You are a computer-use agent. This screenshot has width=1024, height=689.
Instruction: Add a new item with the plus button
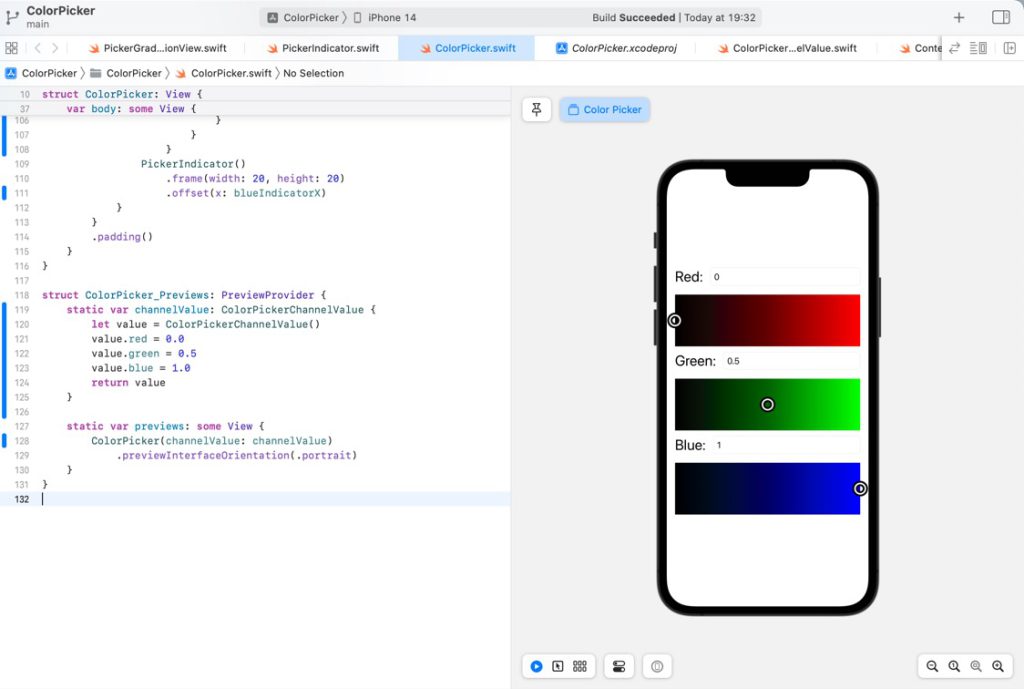(959, 18)
